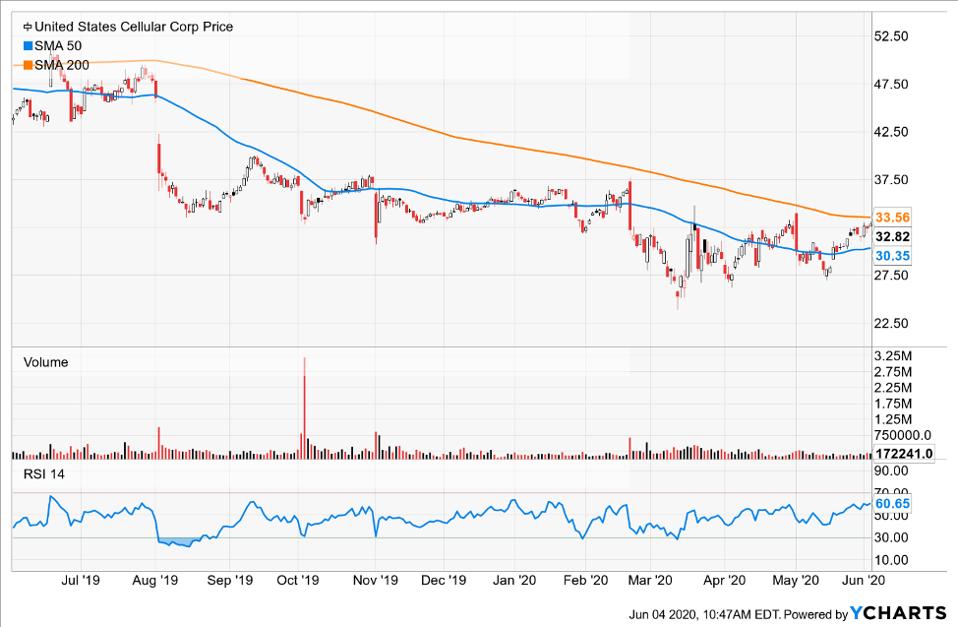Click the 172241.0 volume value tag
Viewport: 958px width, 627px height.
tap(904, 453)
